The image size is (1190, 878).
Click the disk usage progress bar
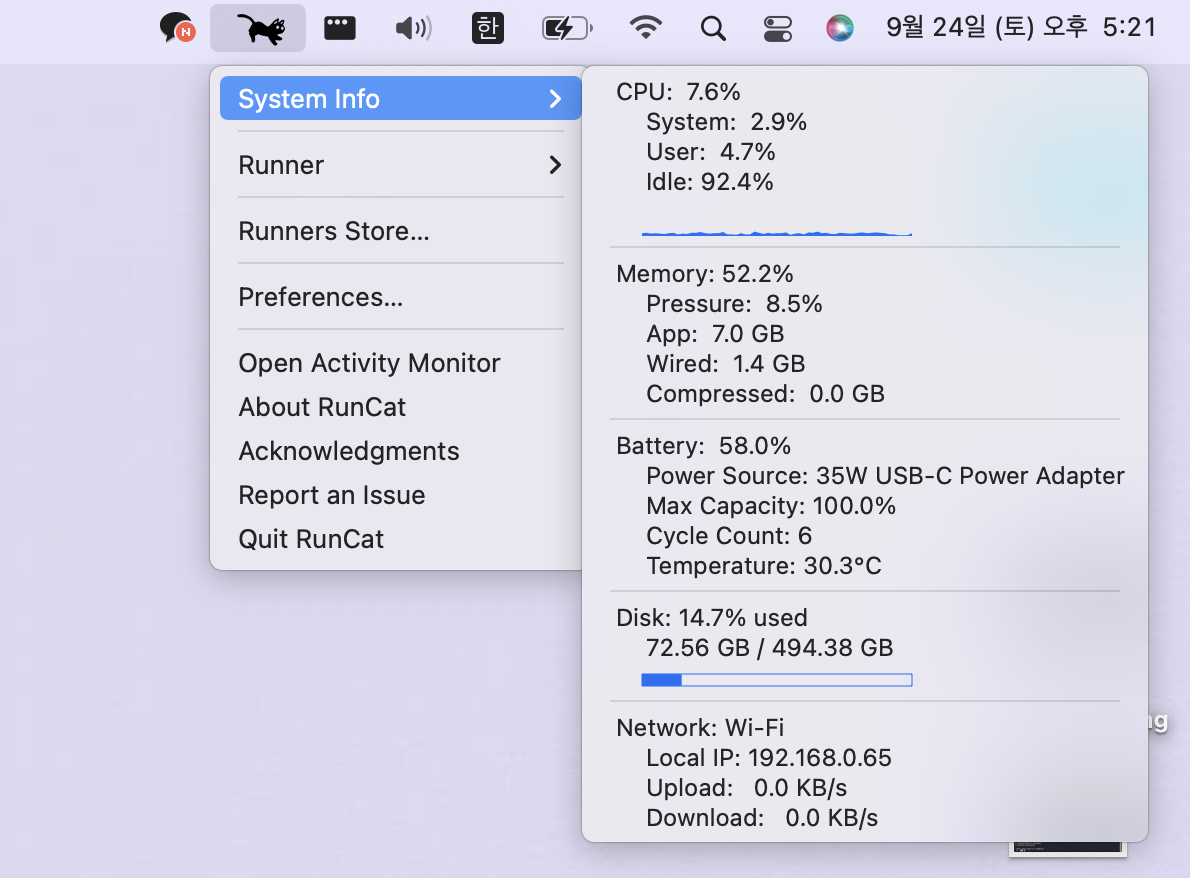(x=776, y=680)
